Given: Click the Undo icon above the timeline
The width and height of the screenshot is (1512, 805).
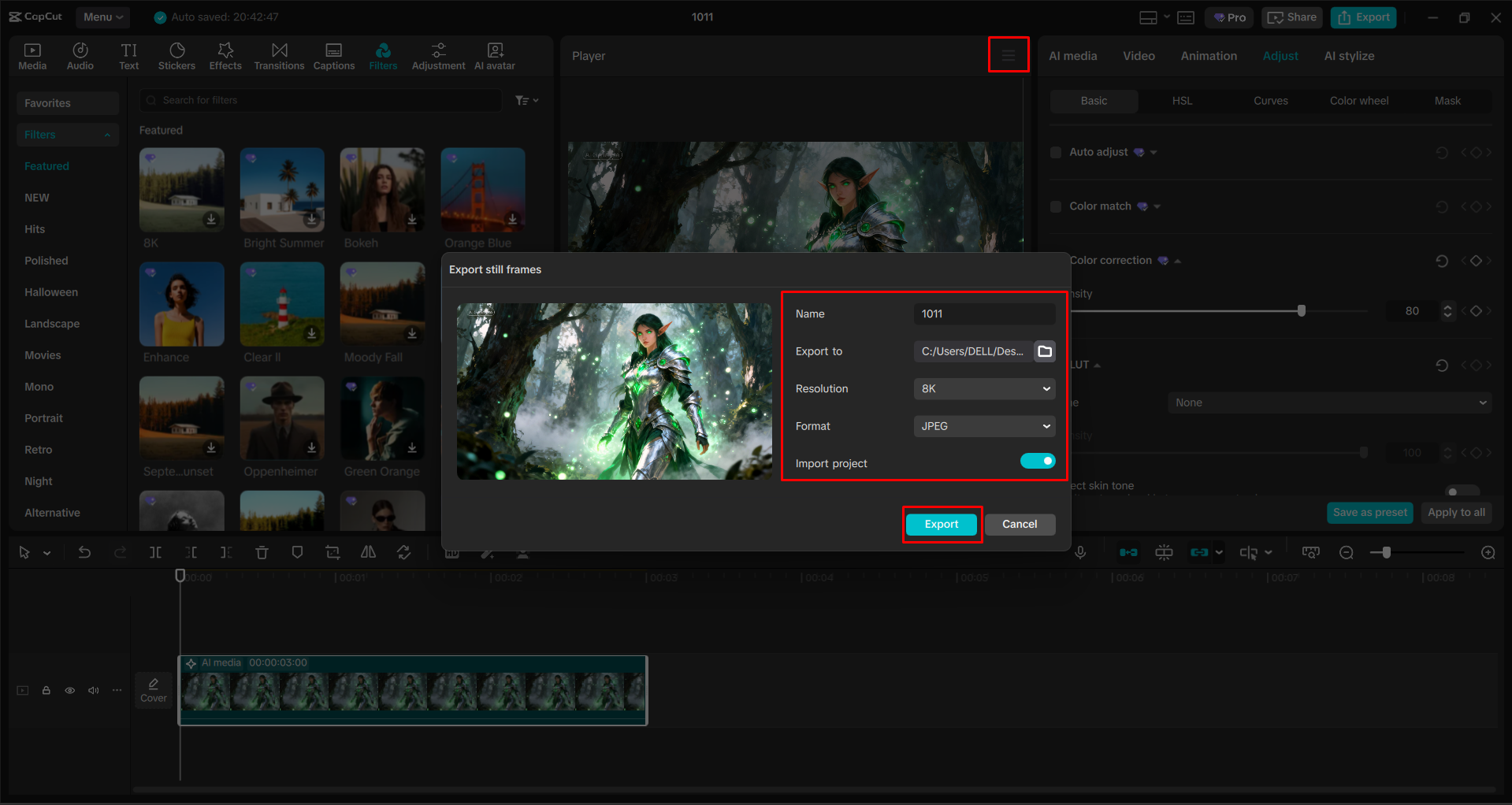Looking at the screenshot, I should 84,552.
